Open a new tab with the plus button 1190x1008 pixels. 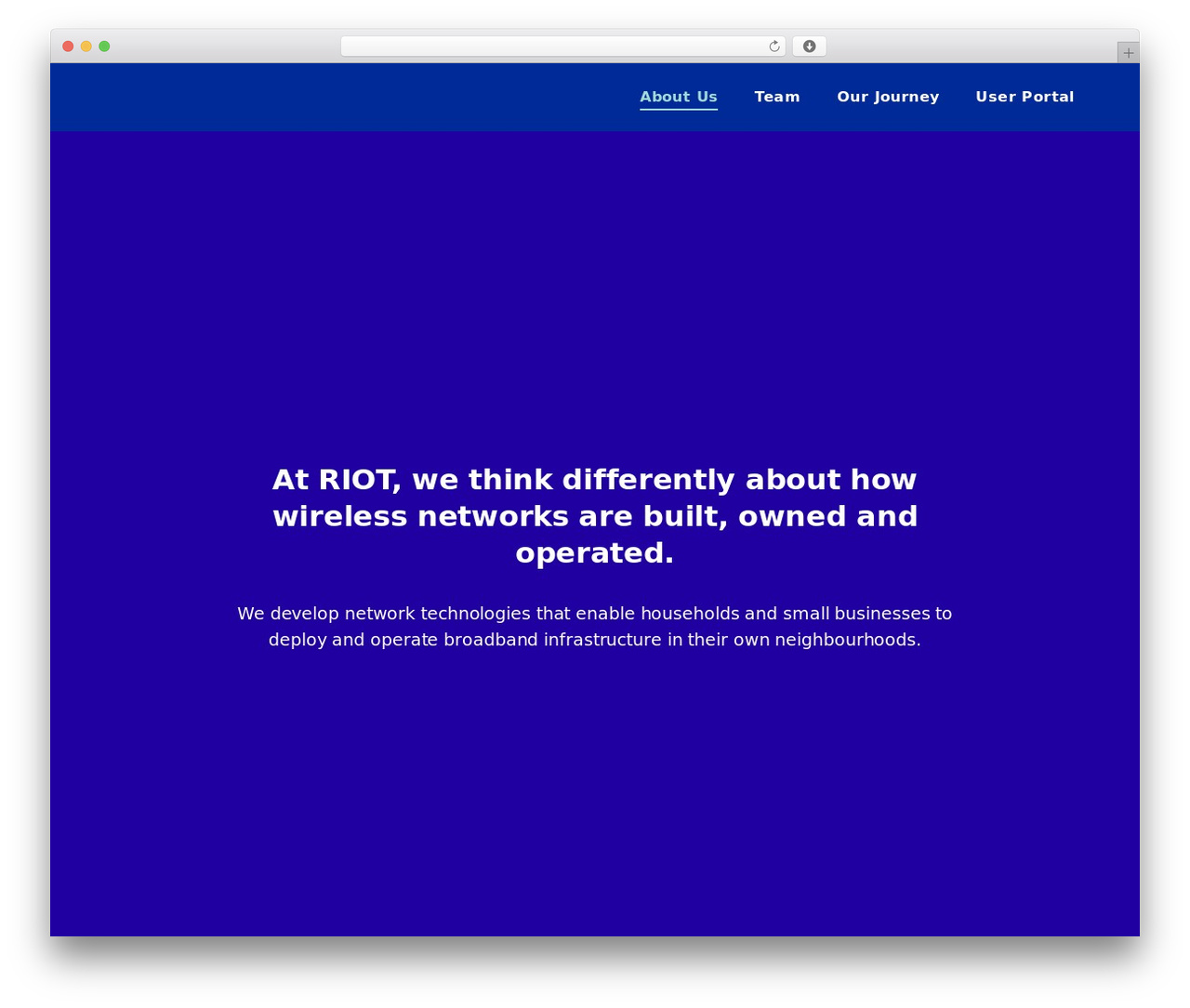[x=1128, y=53]
